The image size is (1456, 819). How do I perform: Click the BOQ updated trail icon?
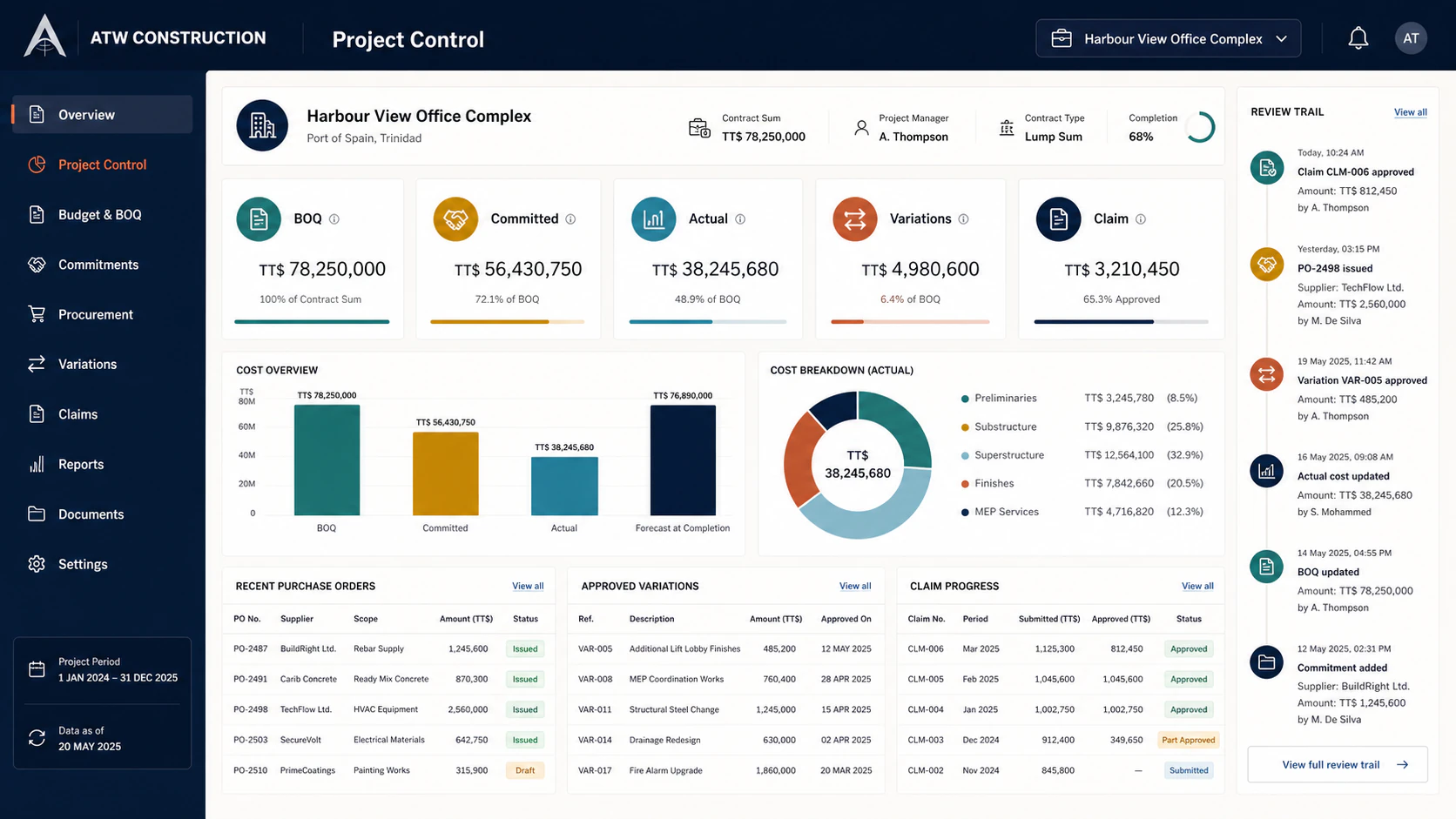pos(1267,567)
